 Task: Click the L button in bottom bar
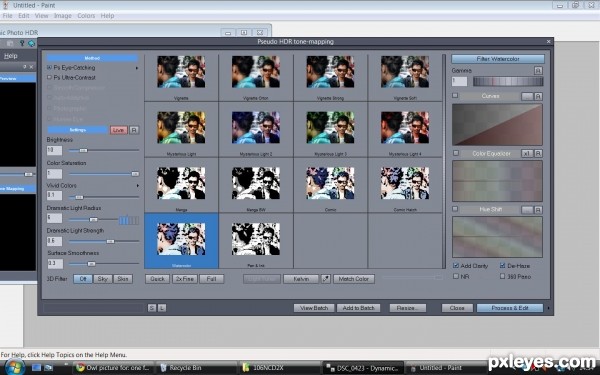(x=162, y=308)
